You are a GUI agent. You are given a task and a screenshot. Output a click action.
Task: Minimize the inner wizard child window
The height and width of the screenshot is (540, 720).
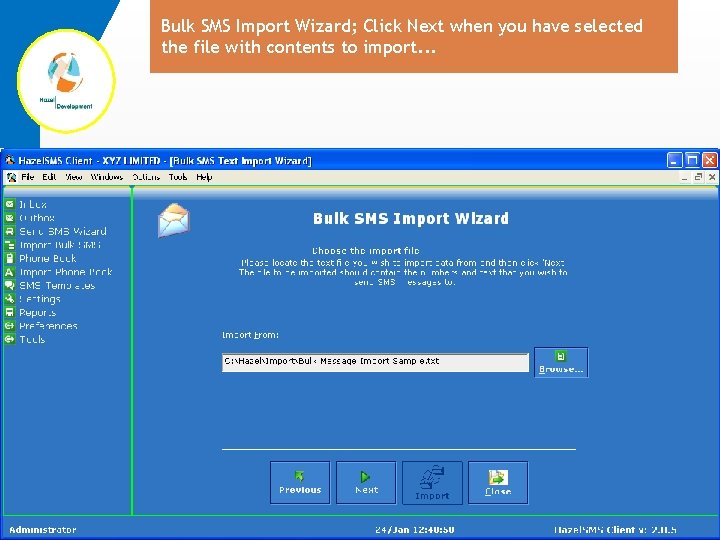tap(684, 177)
